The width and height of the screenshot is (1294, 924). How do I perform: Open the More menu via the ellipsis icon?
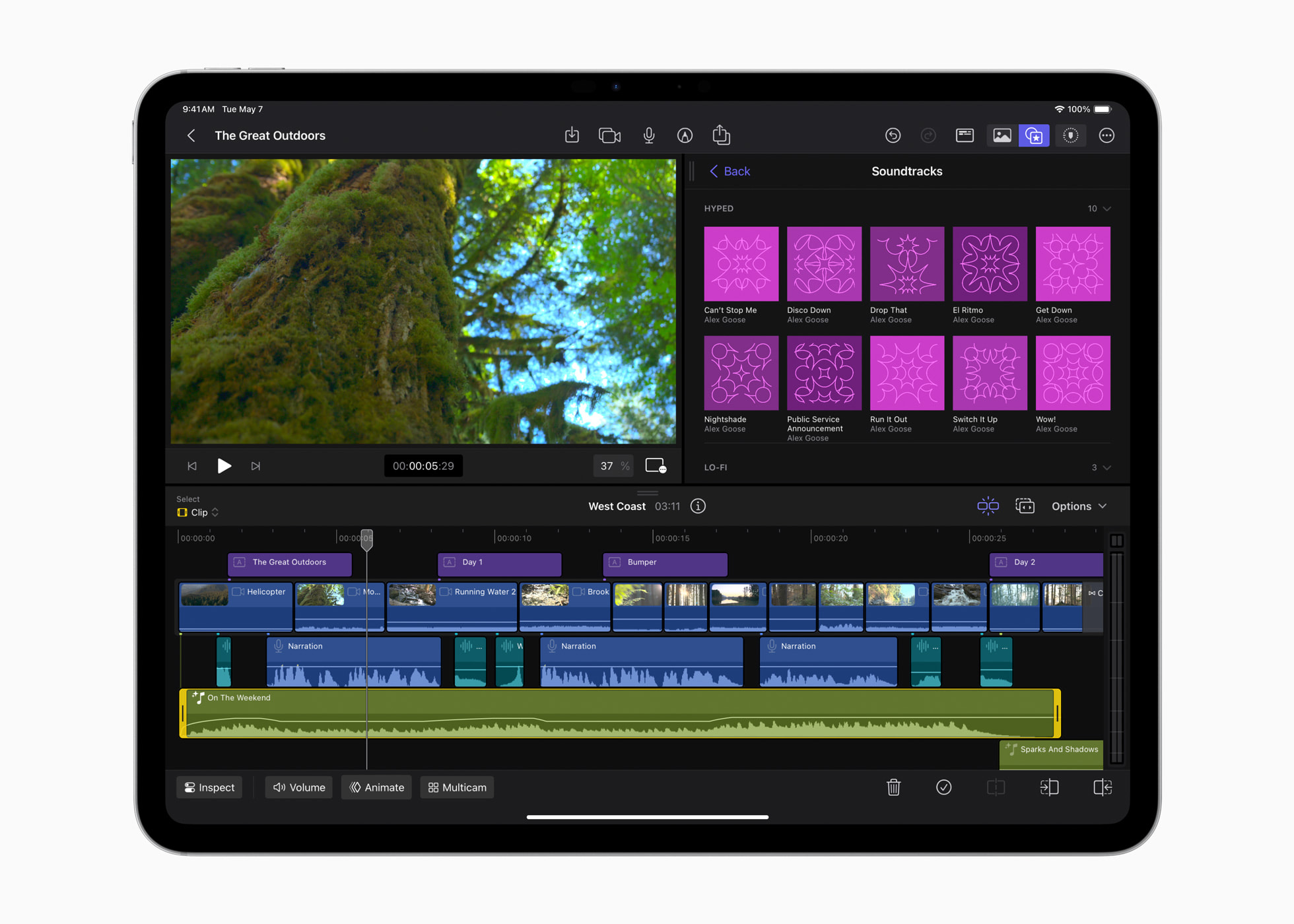click(x=1107, y=135)
